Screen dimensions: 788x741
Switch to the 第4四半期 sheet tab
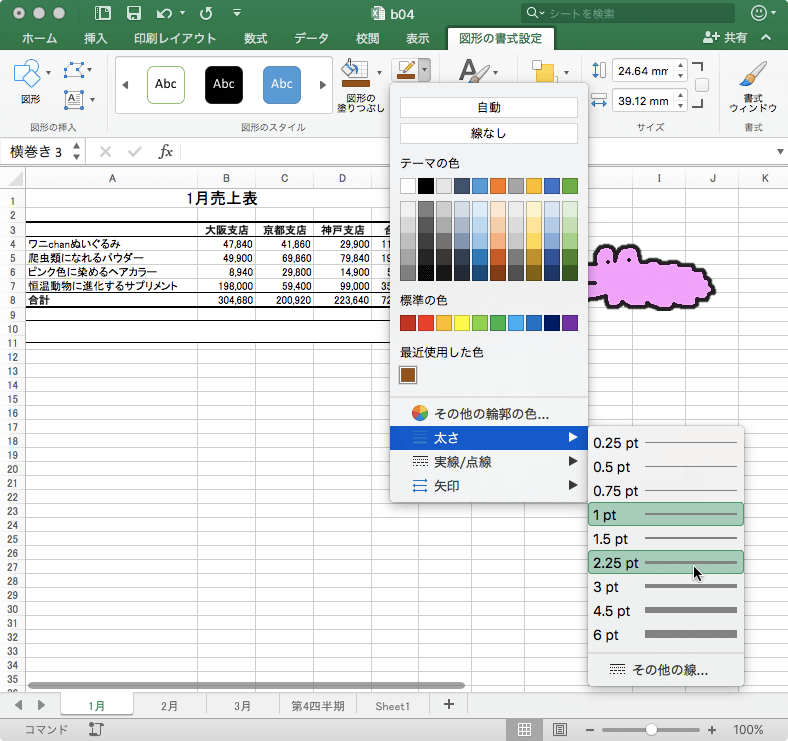click(318, 706)
